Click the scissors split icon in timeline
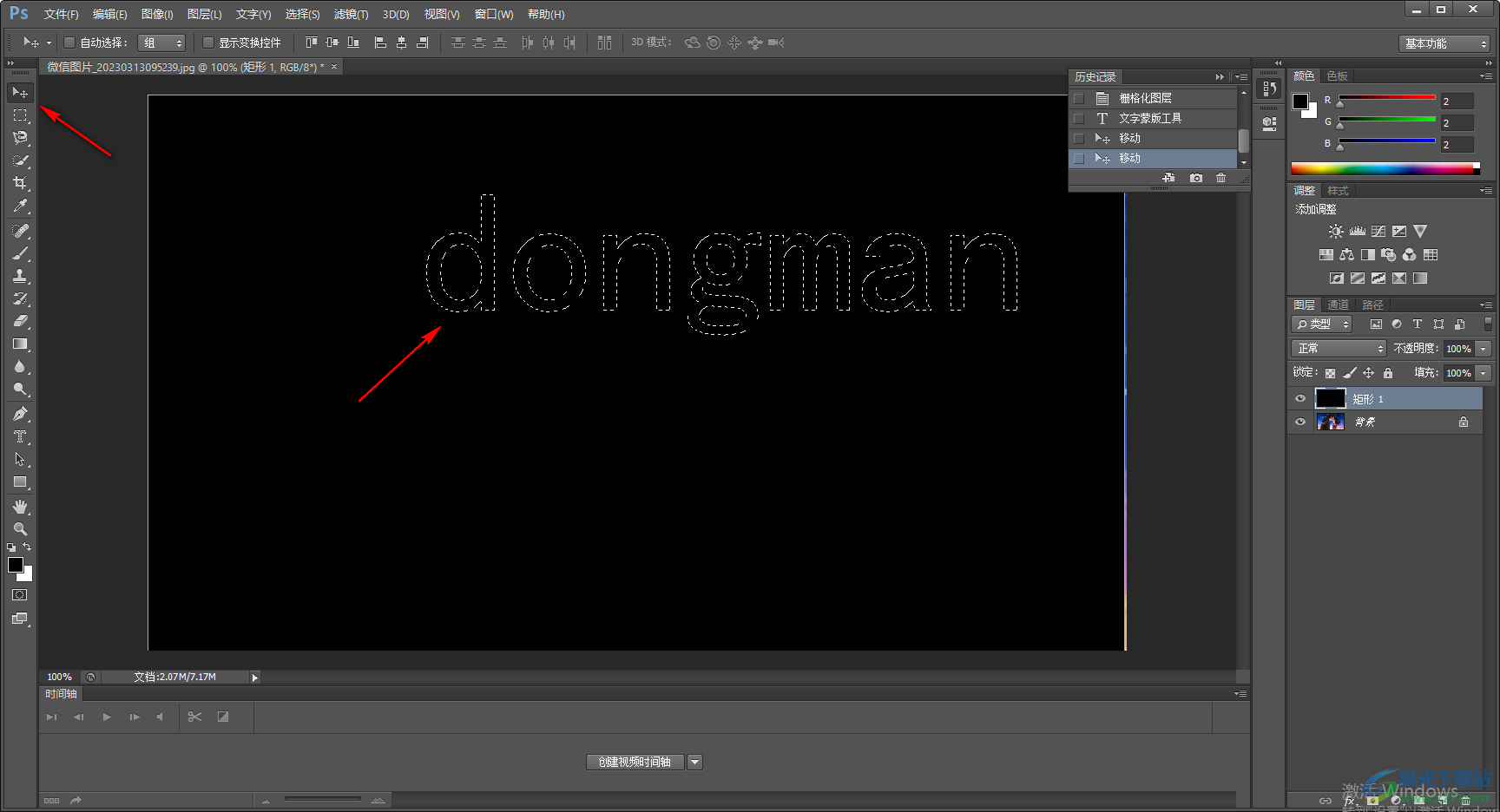 [194, 717]
